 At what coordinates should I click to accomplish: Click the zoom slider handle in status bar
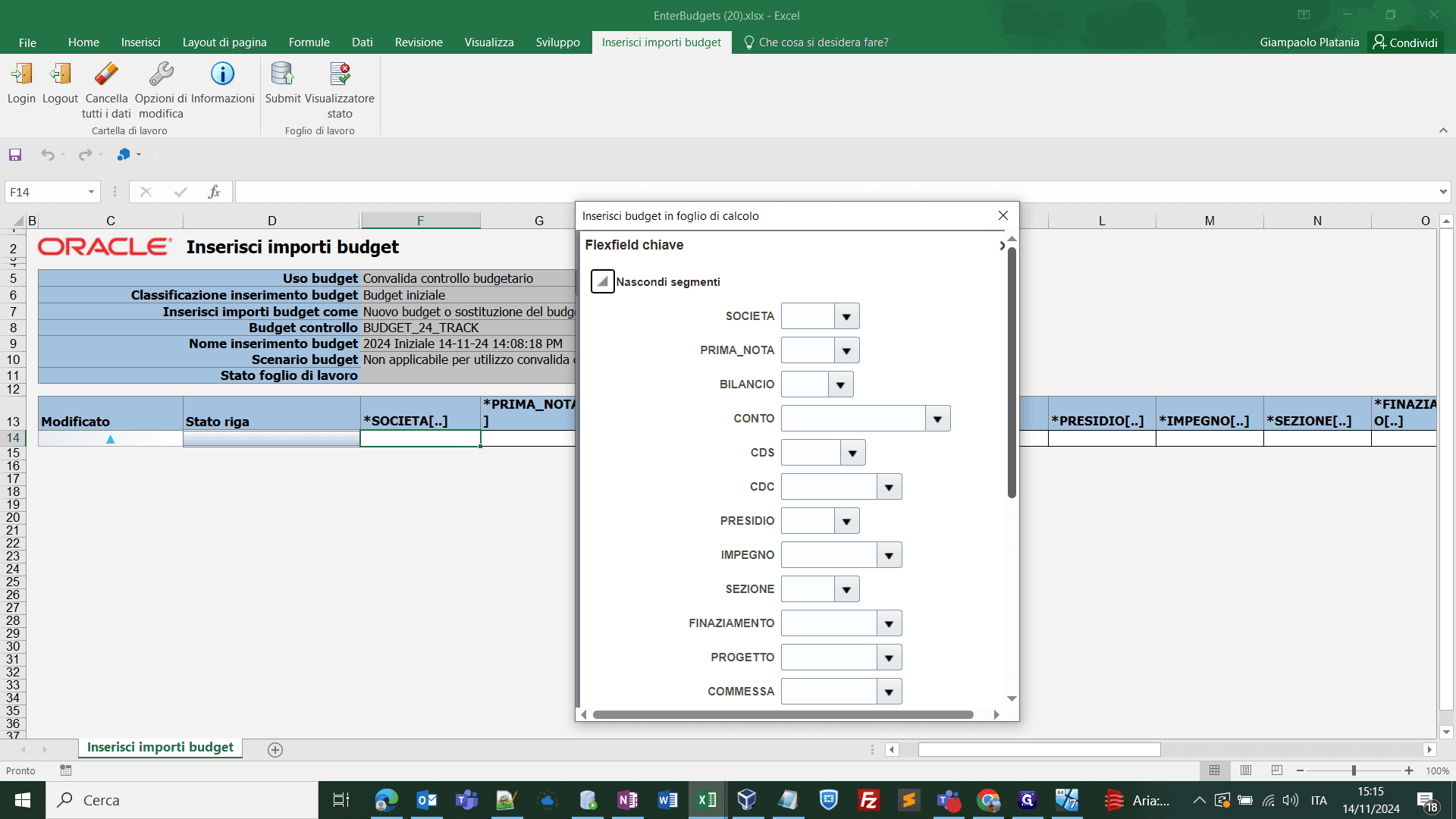coord(1354,770)
